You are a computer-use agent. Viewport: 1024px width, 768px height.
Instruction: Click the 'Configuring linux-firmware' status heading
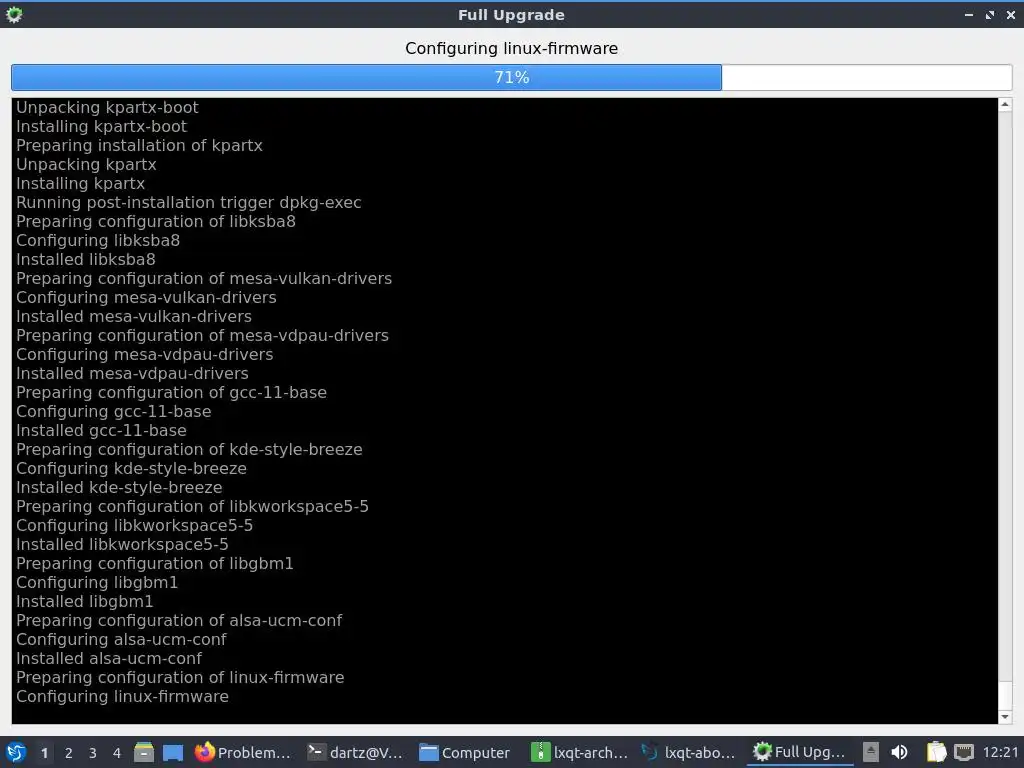pyautogui.click(x=511, y=48)
